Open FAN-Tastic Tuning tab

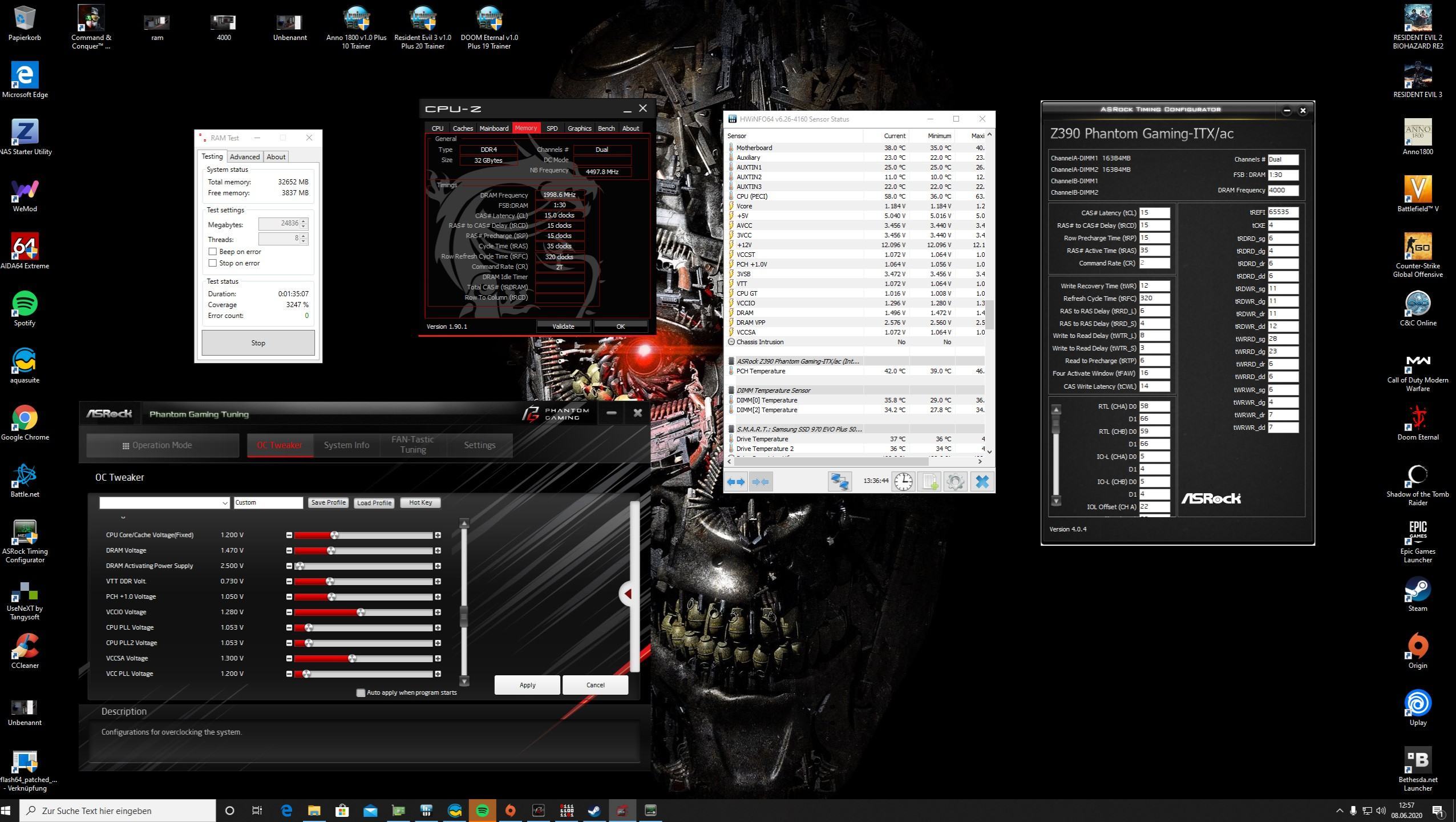[412, 445]
